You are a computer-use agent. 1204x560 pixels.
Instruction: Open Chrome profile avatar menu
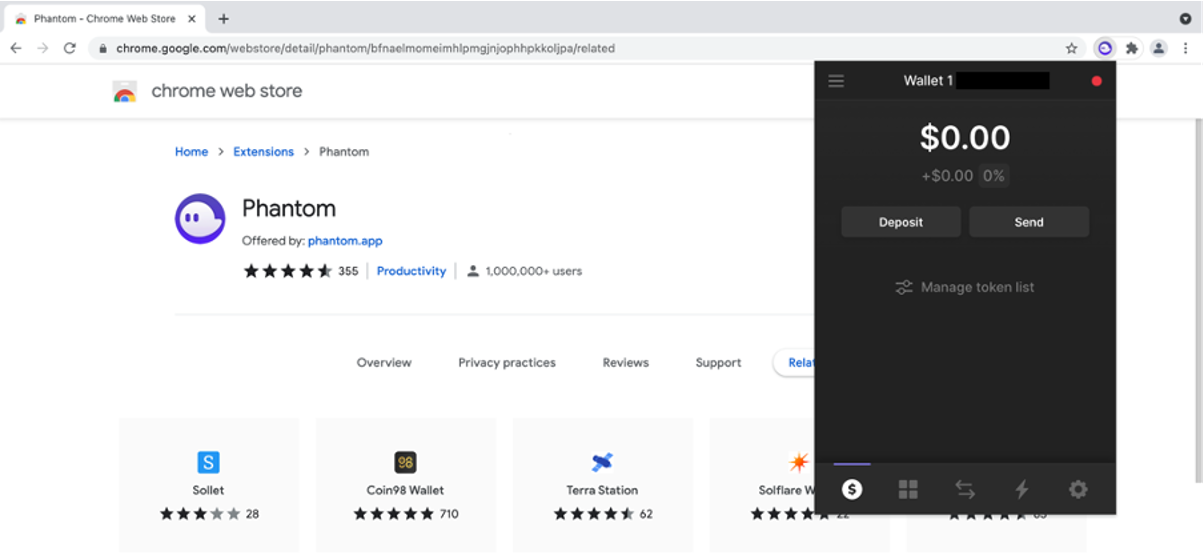click(x=1158, y=48)
